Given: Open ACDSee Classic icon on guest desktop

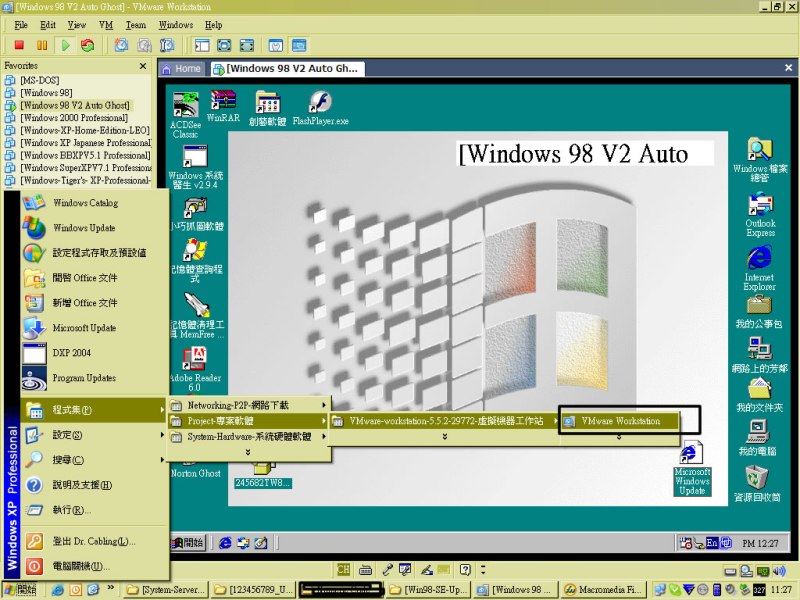Looking at the screenshot, I should tap(185, 115).
